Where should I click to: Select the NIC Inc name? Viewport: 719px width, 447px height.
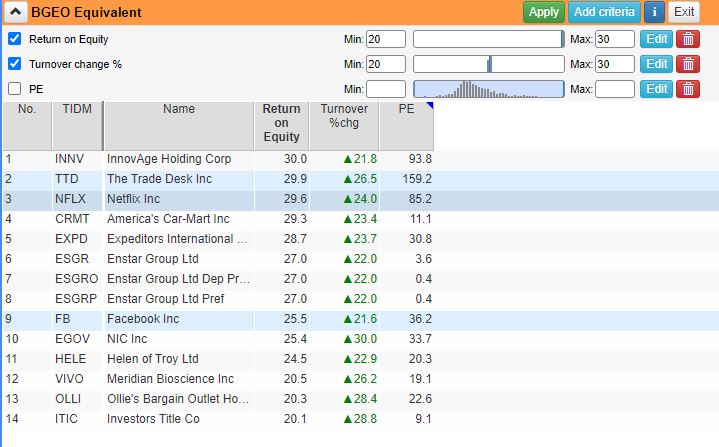(x=127, y=339)
